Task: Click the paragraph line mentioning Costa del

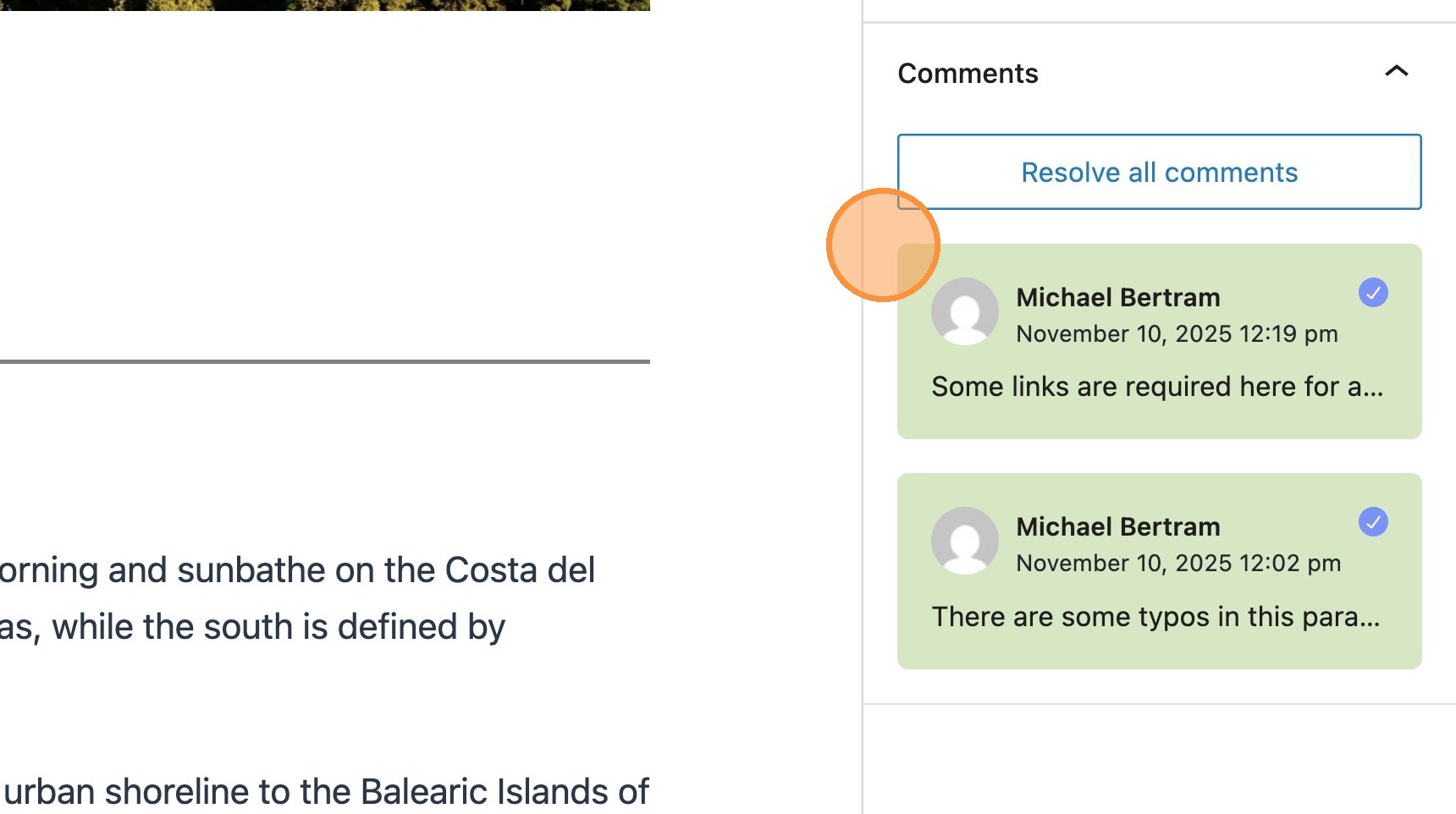Action: coord(298,570)
